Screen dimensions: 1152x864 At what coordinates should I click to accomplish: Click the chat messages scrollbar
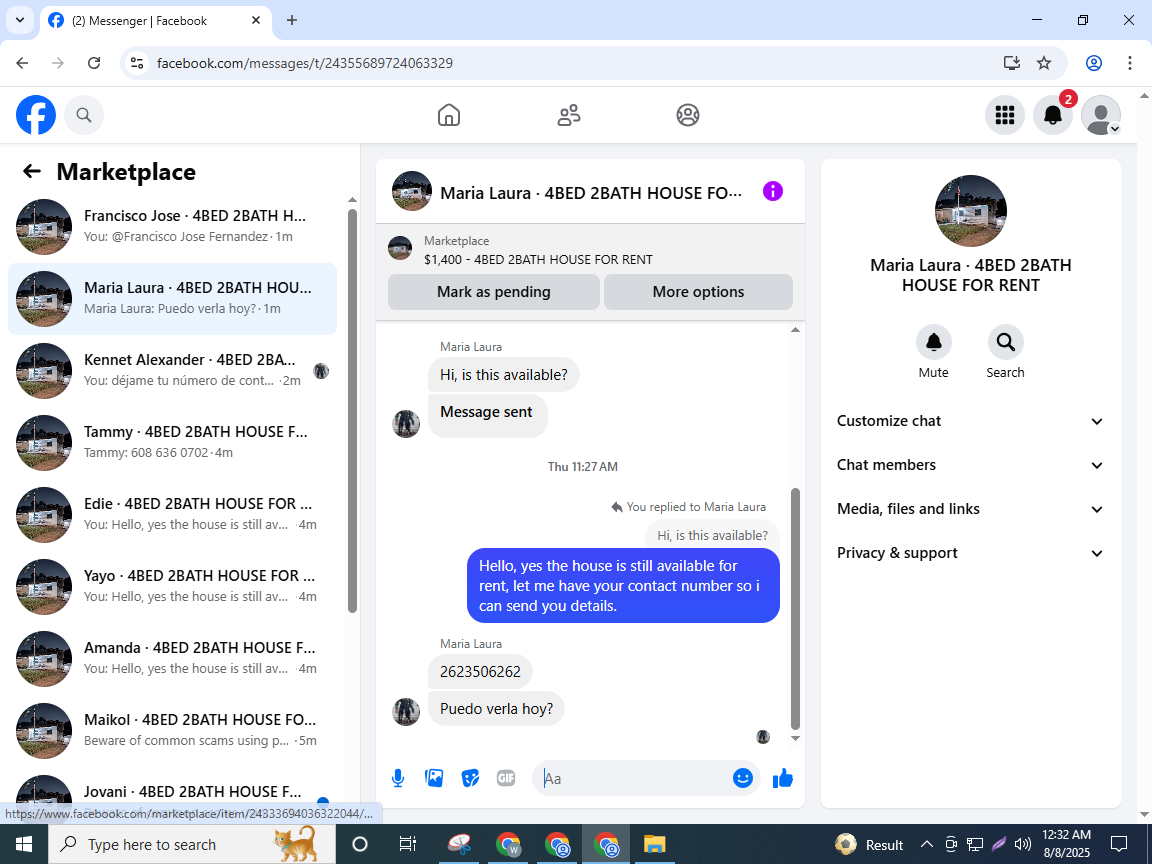pos(795,608)
